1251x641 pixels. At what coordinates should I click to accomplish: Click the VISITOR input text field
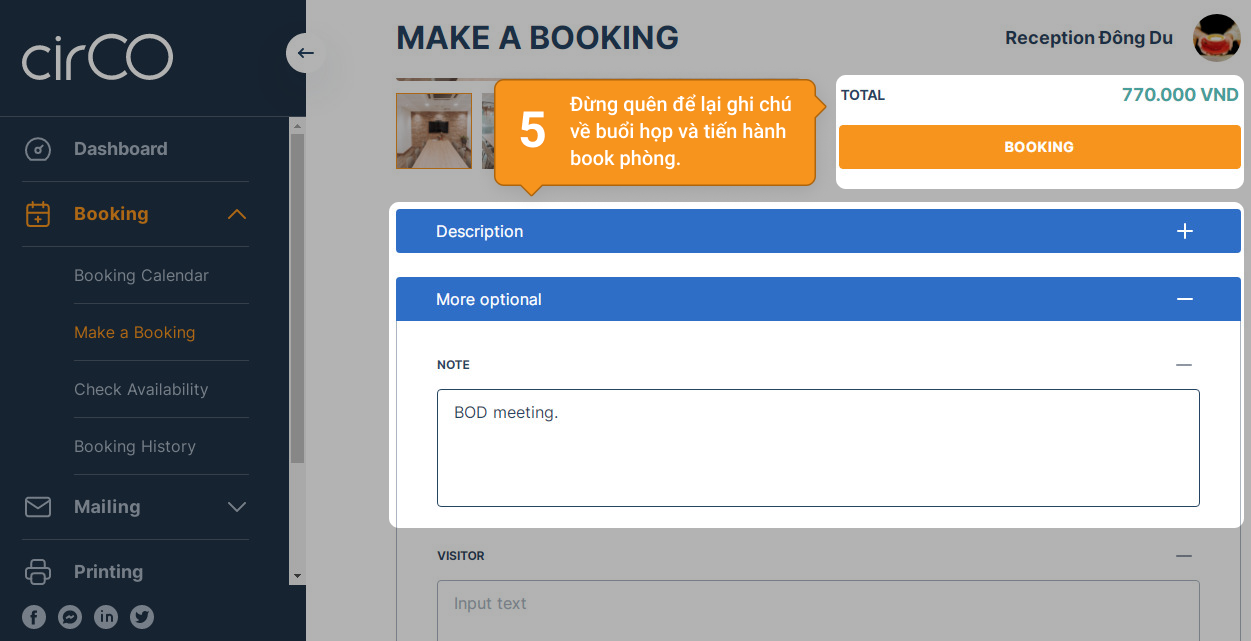[818, 610]
